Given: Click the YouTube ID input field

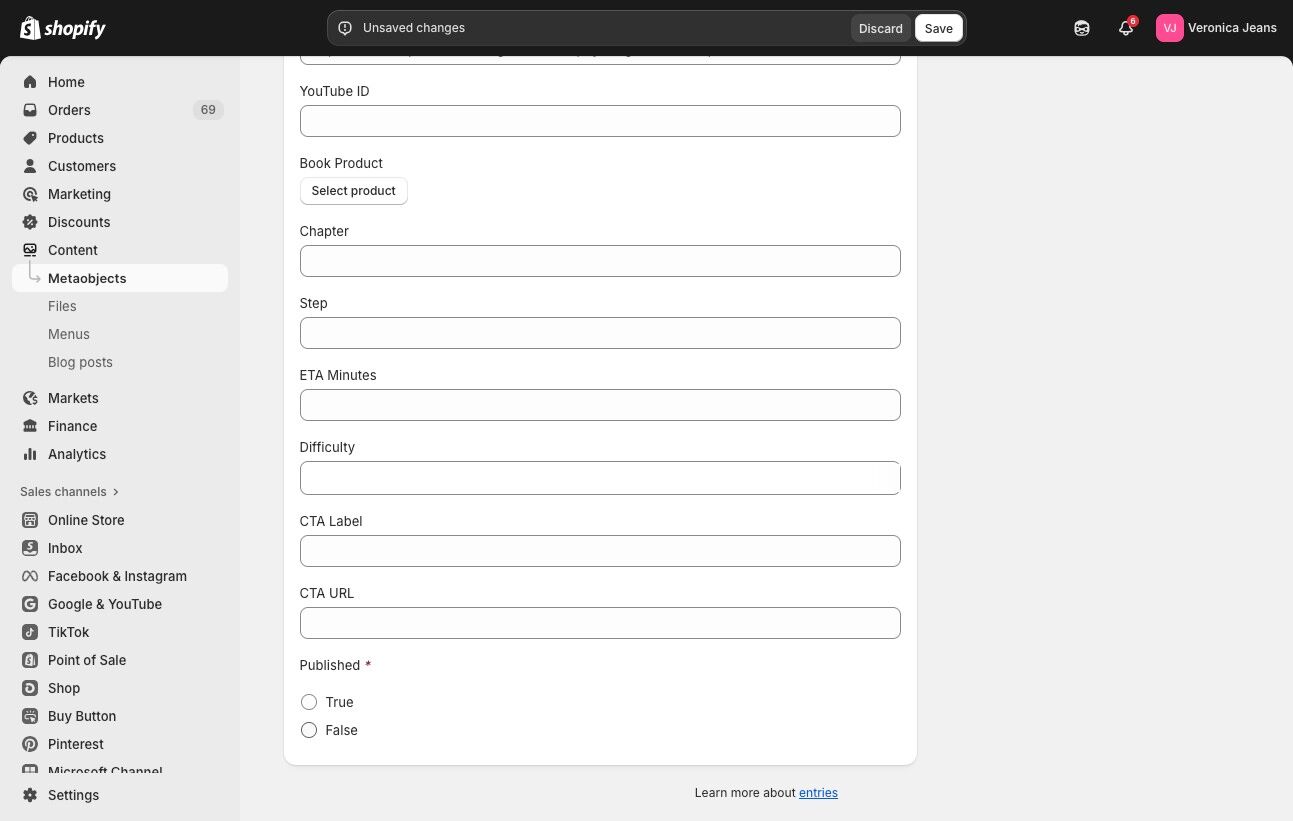Looking at the screenshot, I should 600,121.
